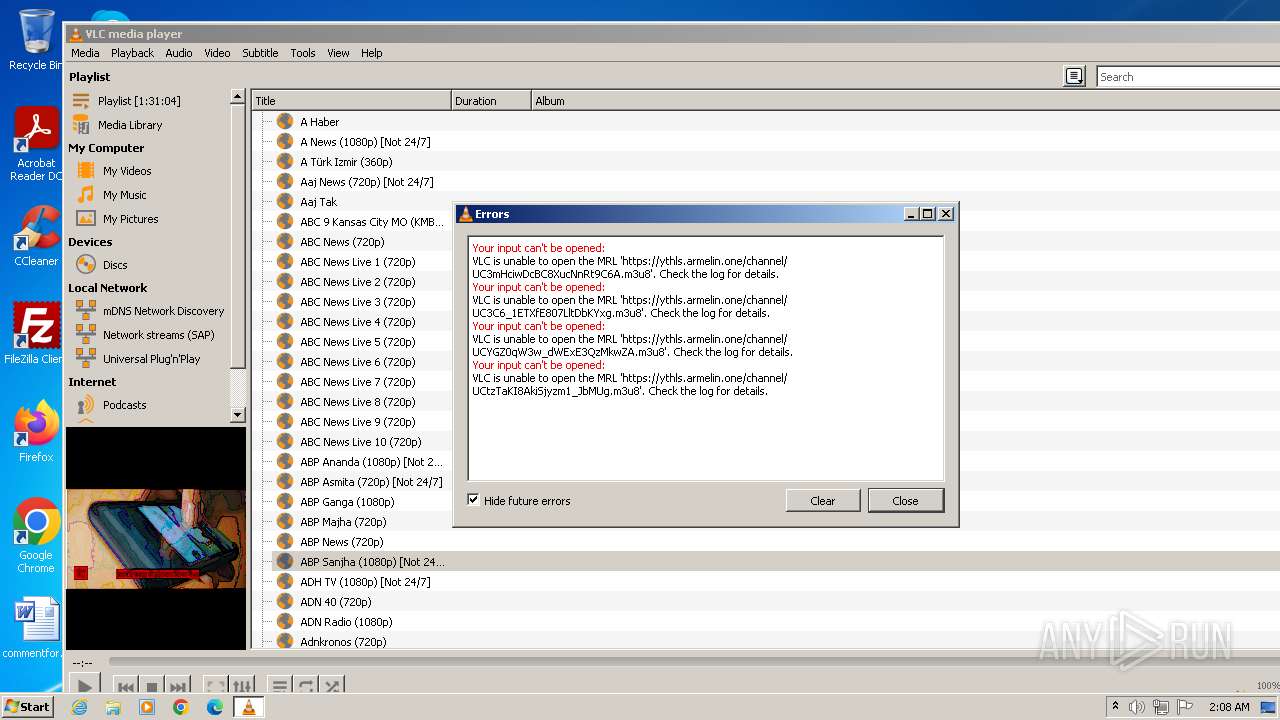Screen dimensions: 1280x720
Task: Select Universal Plug'n'Play
Action: point(149,359)
